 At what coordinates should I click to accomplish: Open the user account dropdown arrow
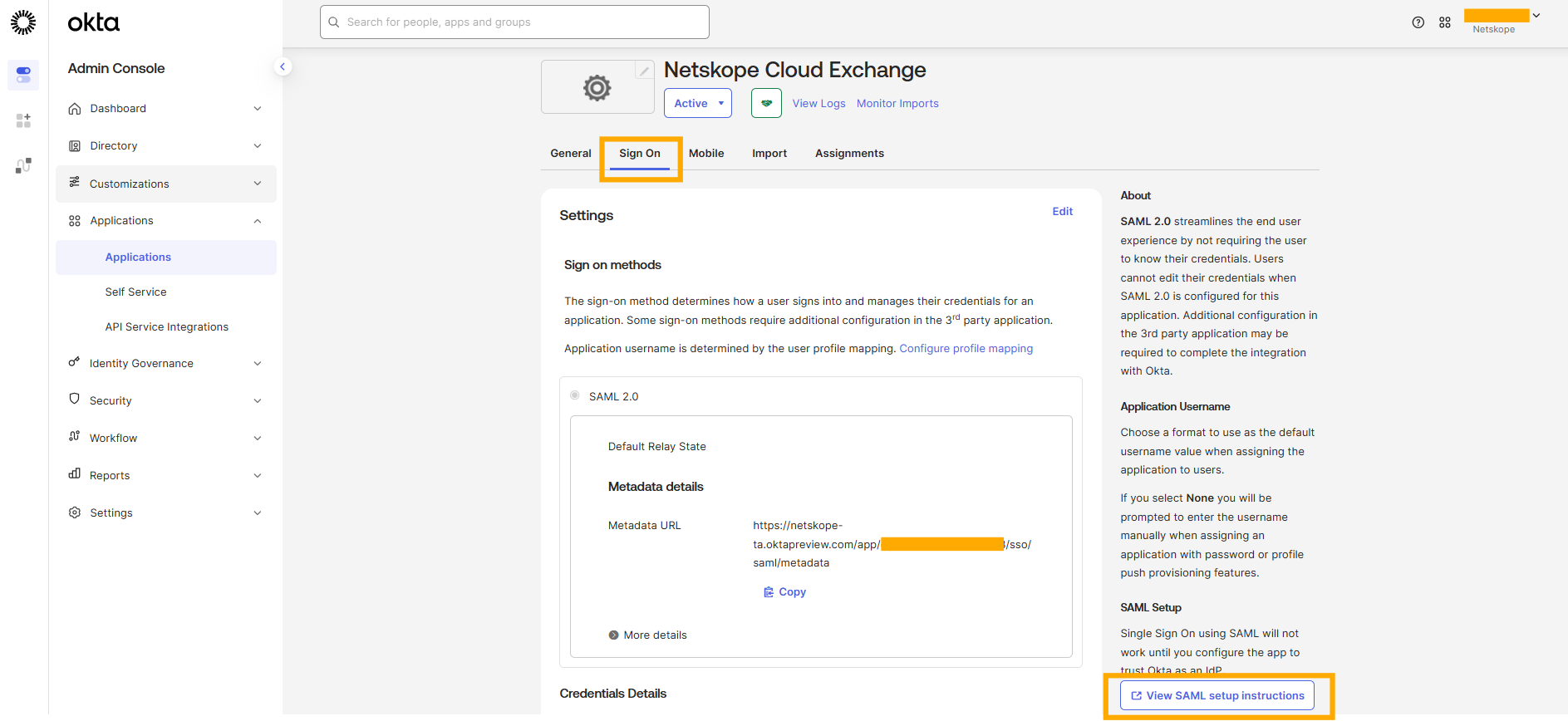pyautogui.click(x=1536, y=15)
